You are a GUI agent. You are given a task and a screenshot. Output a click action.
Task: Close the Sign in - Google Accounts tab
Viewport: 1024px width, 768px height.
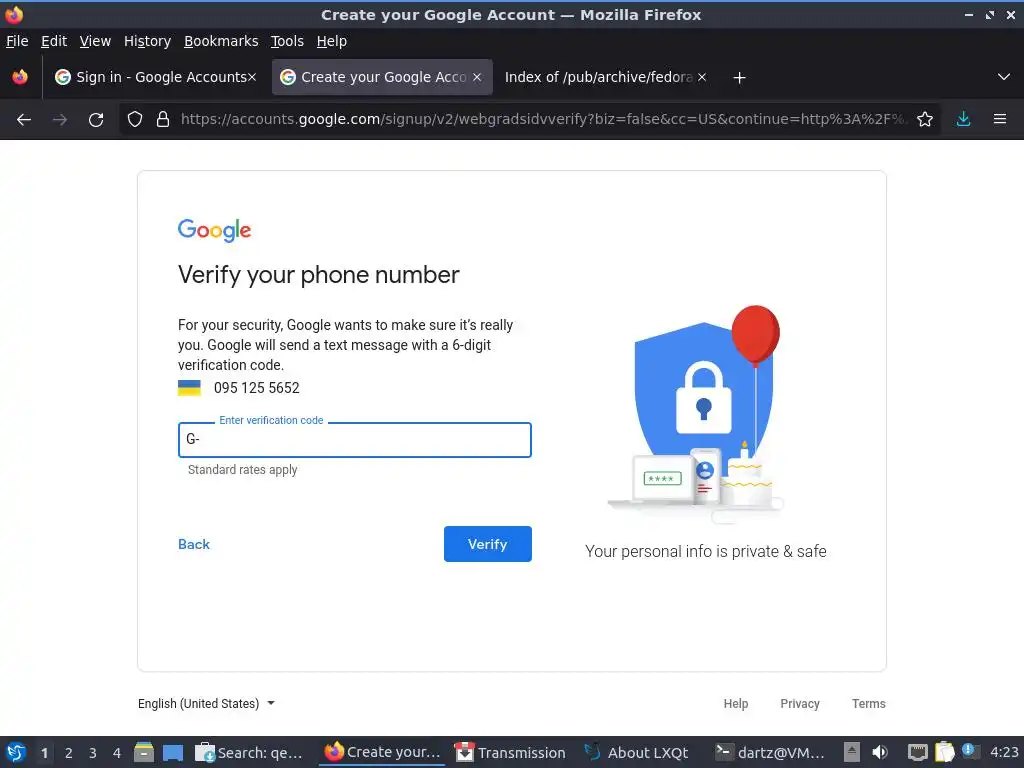point(251,77)
